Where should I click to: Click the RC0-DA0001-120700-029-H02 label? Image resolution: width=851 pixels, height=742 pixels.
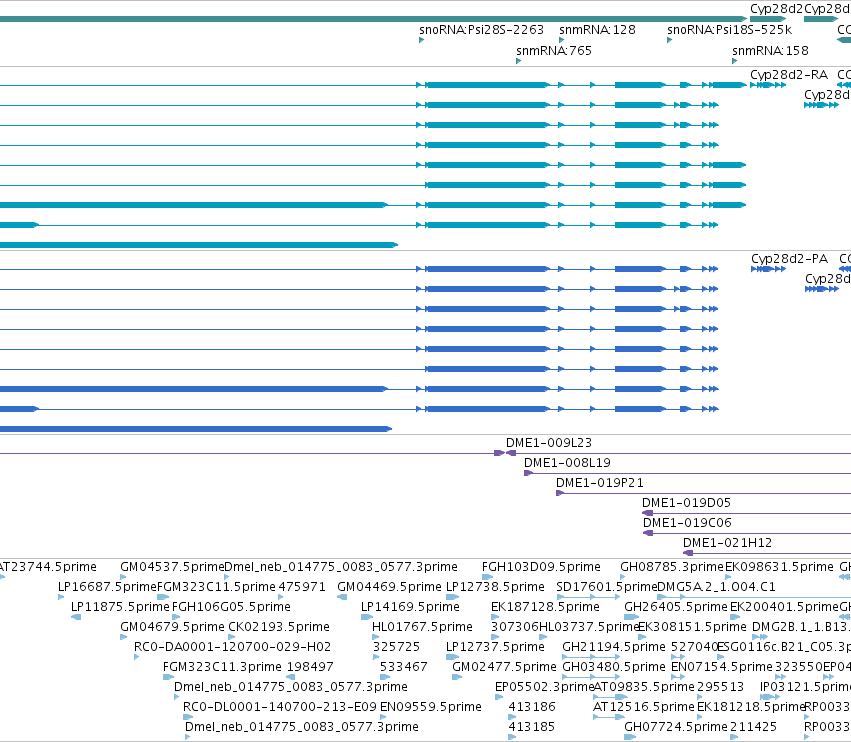point(232,648)
